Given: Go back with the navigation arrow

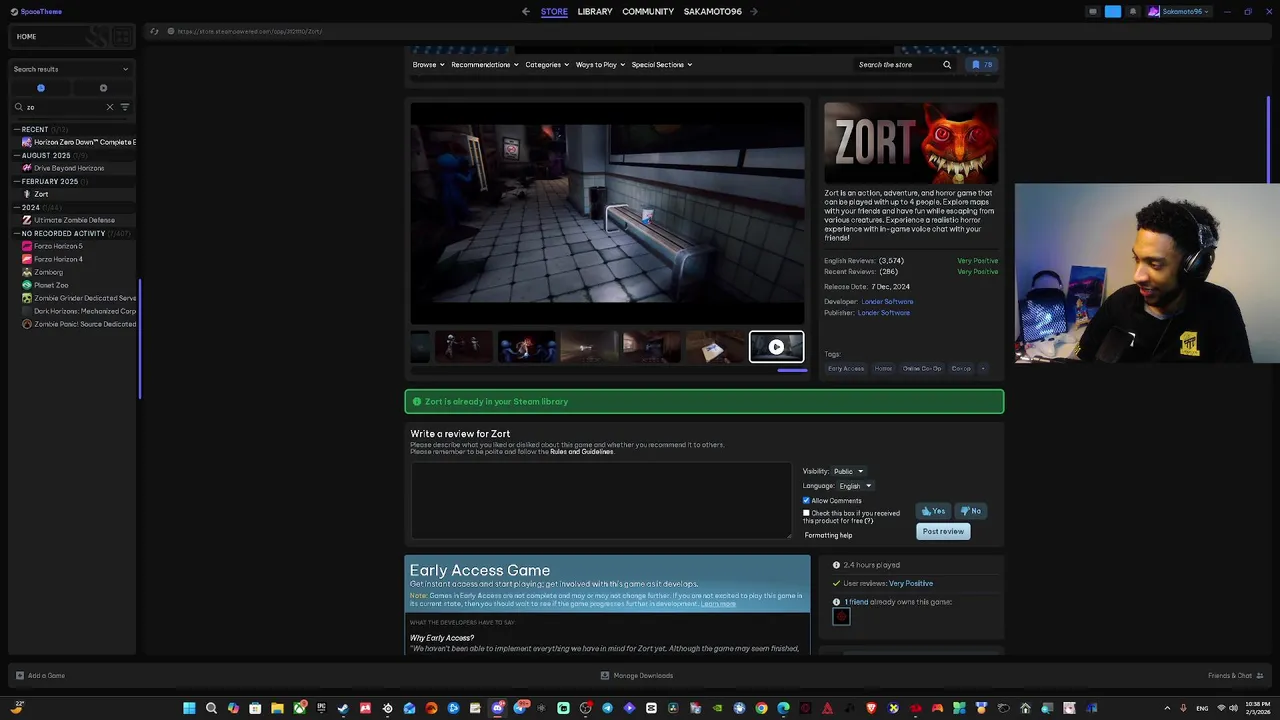Looking at the screenshot, I should pos(526,12).
